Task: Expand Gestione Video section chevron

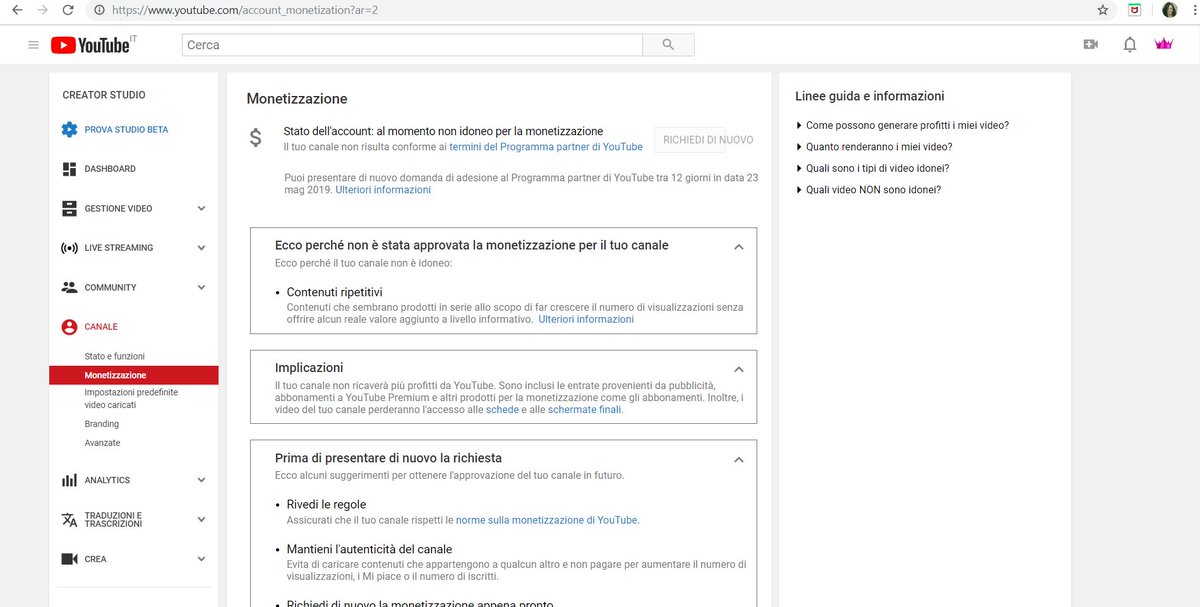Action: point(201,208)
